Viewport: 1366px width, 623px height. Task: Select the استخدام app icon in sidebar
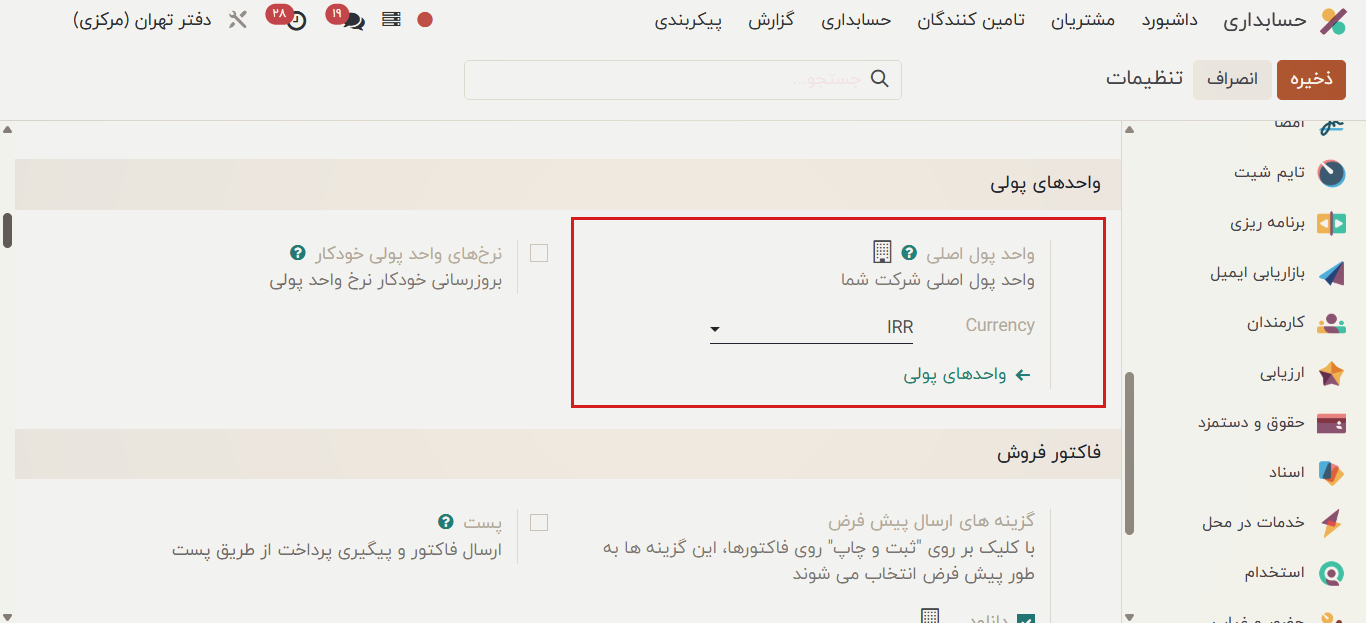click(x=1331, y=573)
